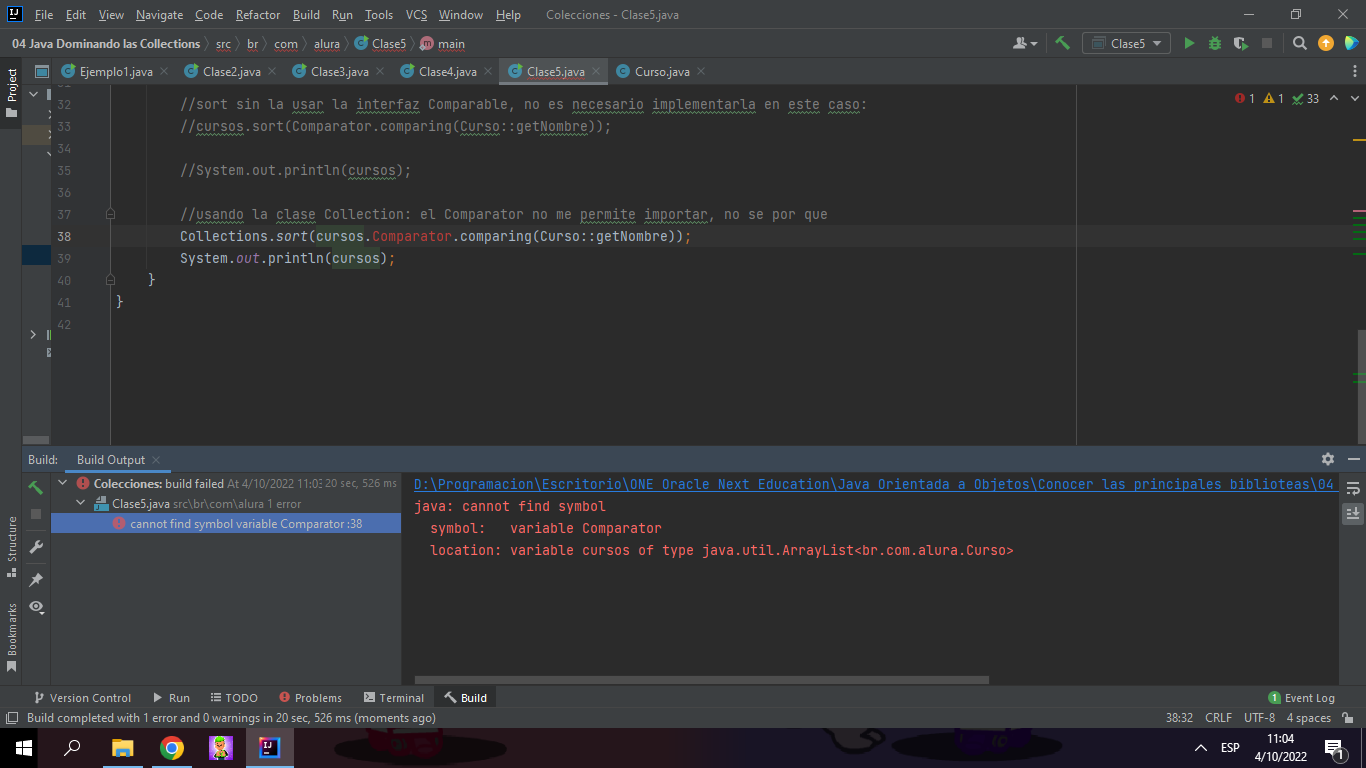Click the yellow warning indicator in editor
Image resolution: width=1366 pixels, height=768 pixels.
(1273, 98)
